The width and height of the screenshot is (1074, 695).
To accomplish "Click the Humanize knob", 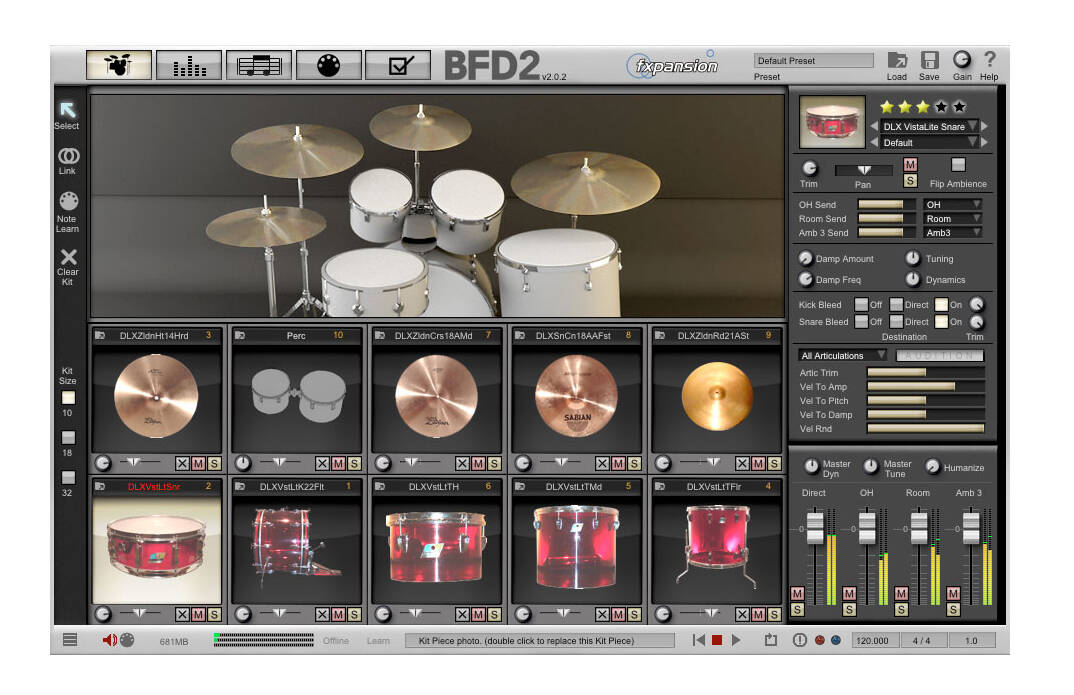I will point(932,467).
